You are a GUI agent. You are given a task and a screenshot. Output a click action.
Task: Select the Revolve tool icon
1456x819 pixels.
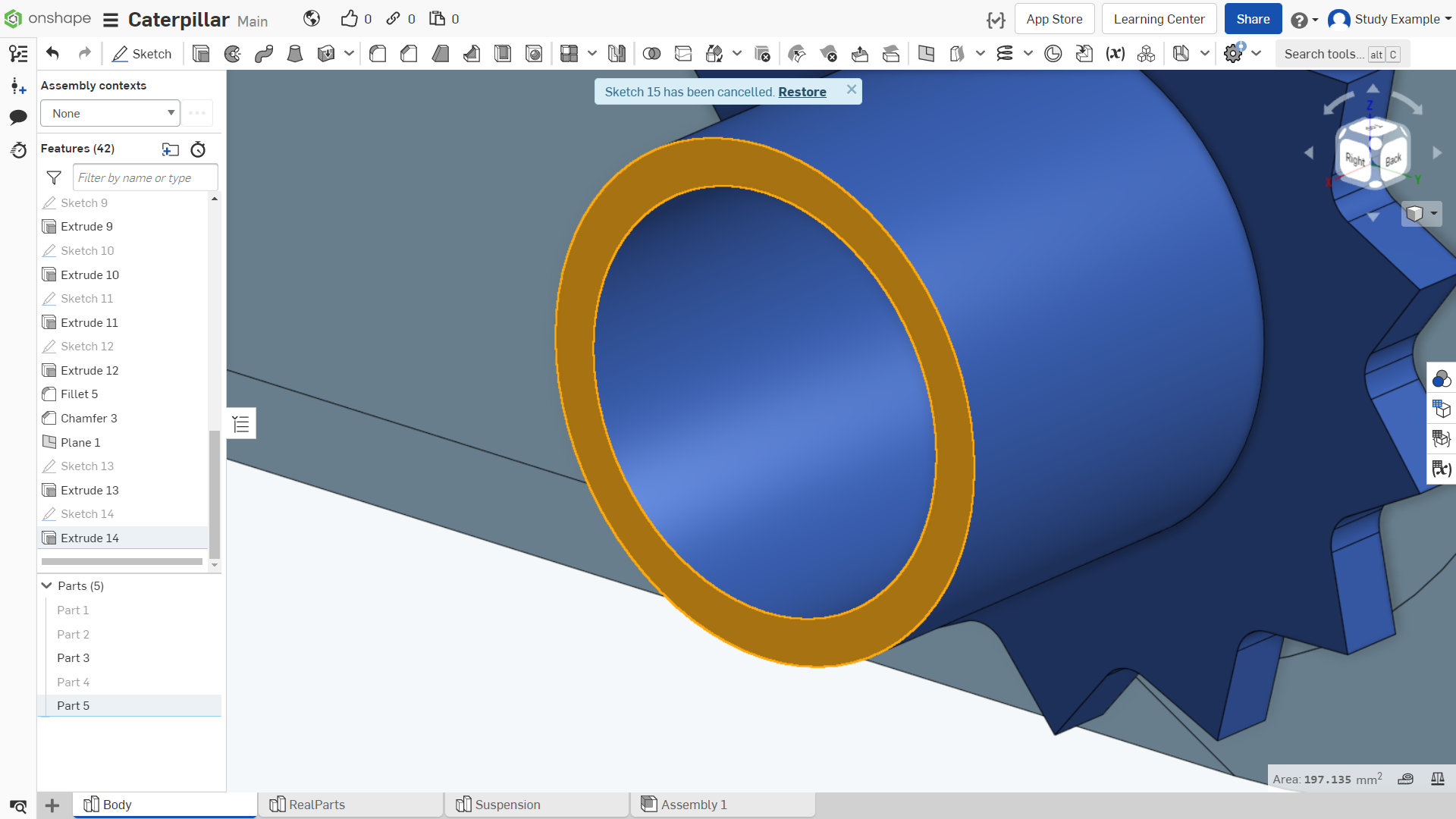pos(233,54)
